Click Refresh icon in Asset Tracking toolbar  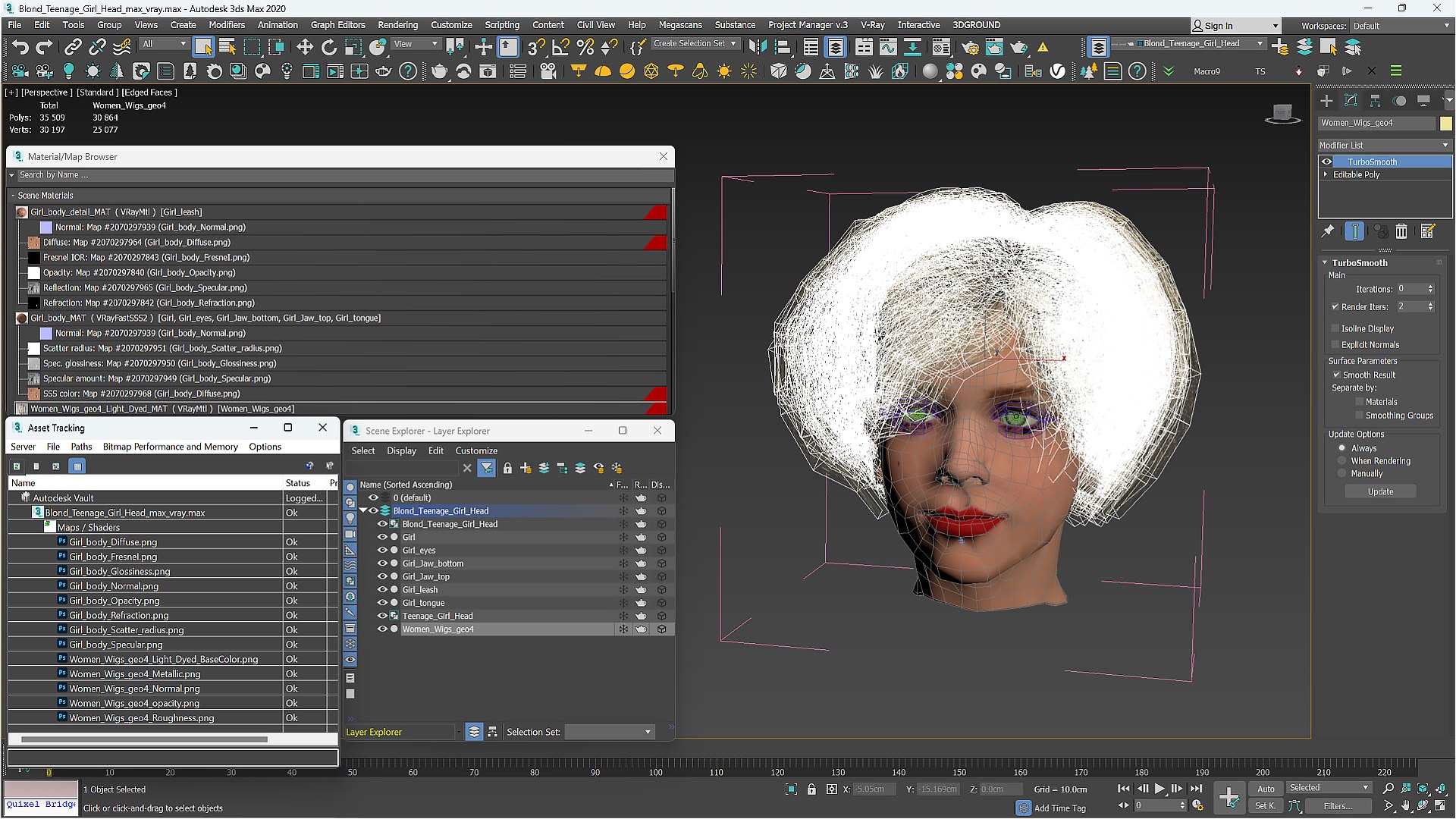(x=16, y=466)
